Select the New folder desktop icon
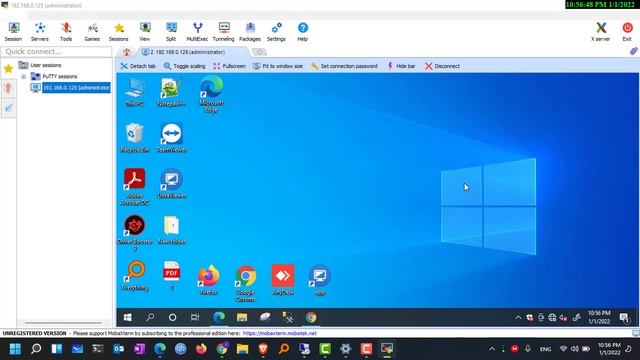Screen dimensions: 640x360 tap(171, 230)
